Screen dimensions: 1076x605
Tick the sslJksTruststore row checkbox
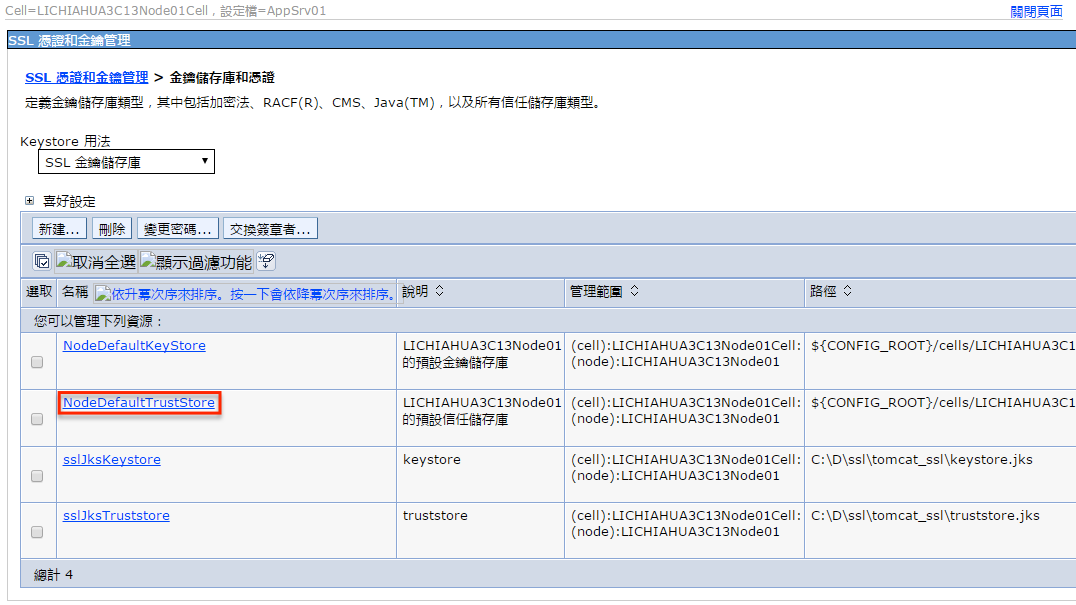[x=37, y=533]
